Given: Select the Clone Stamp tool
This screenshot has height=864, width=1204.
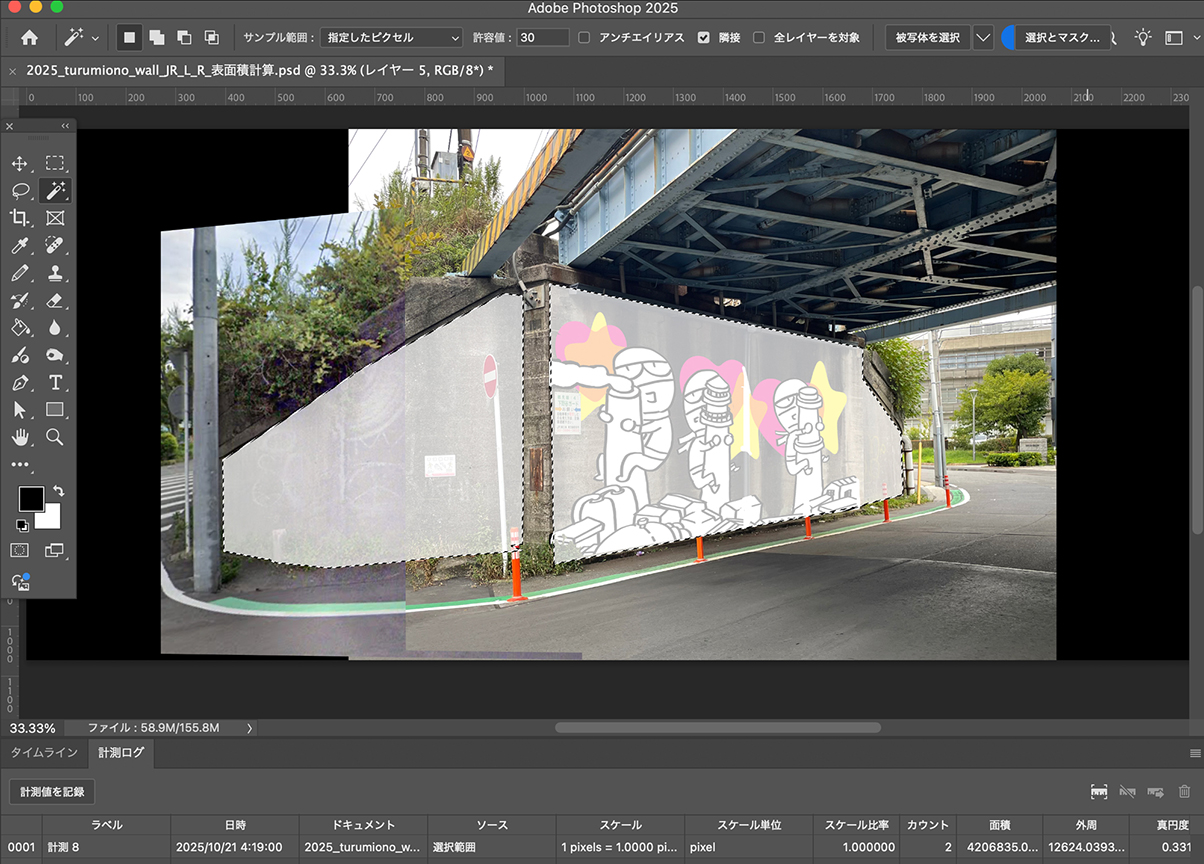Looking at the screenshot, I should 55,273.
